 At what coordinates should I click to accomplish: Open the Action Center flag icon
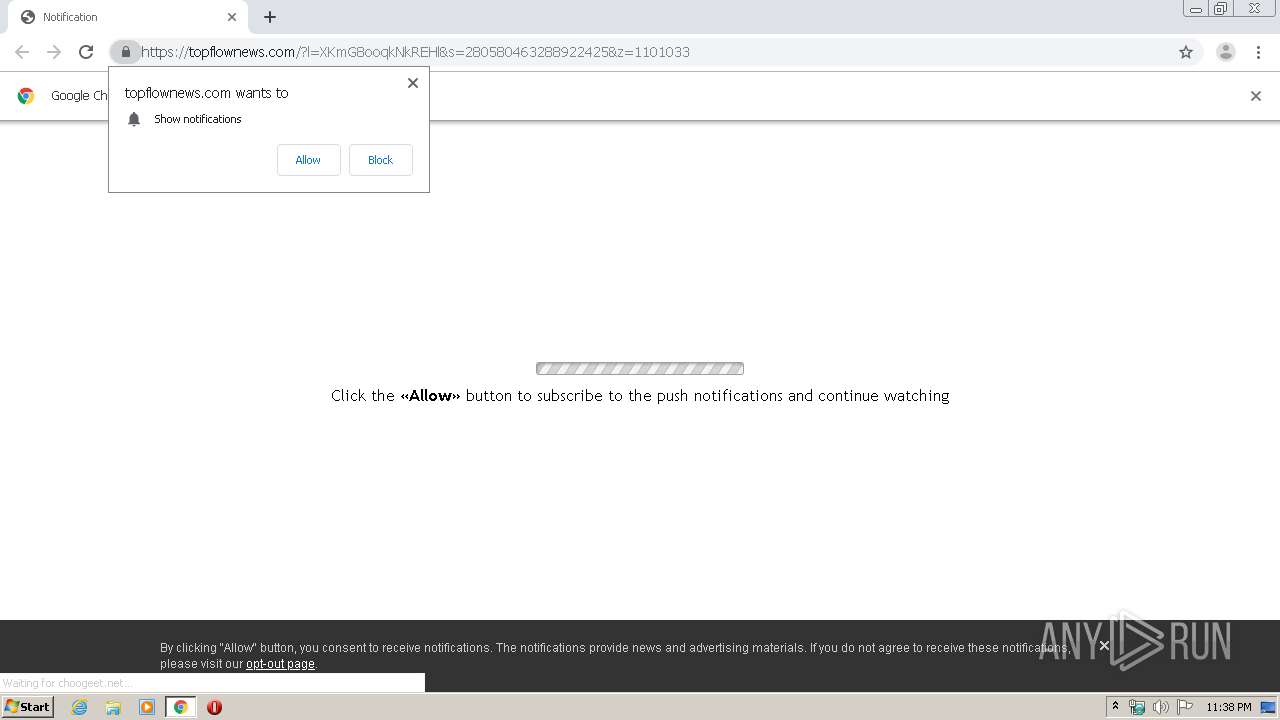click(1185, 707)
